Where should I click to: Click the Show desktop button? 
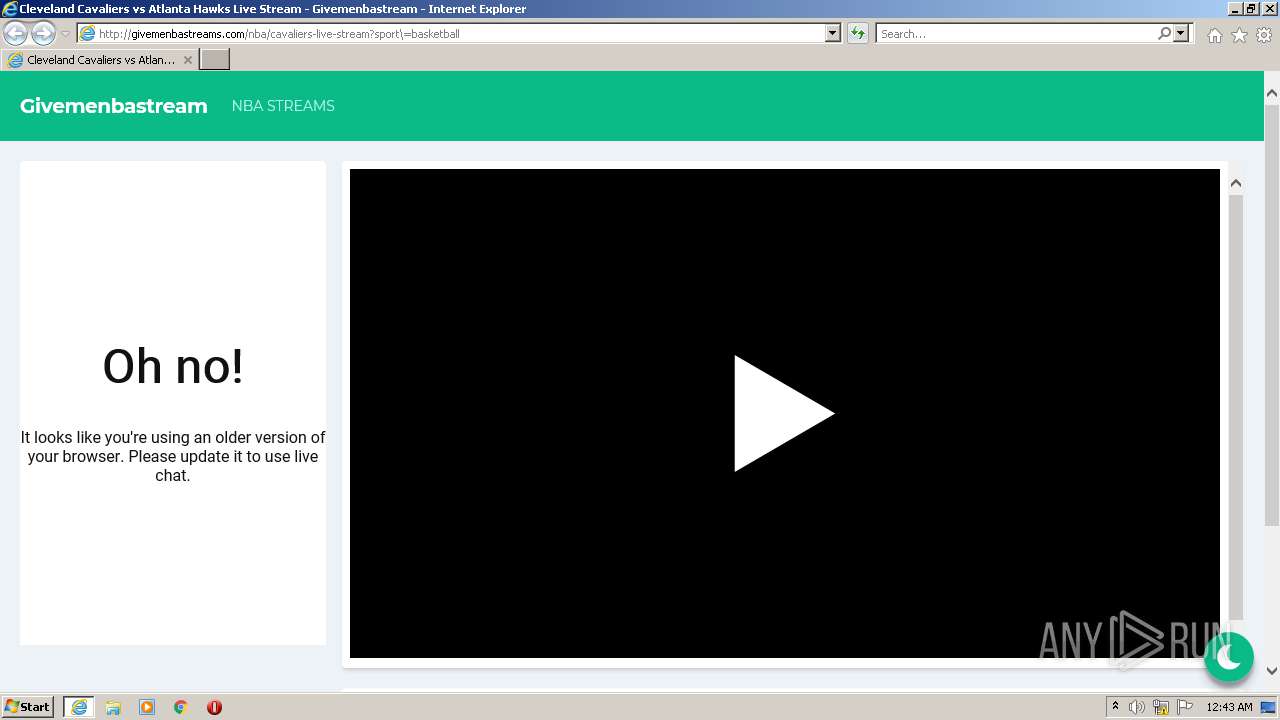point(1269,707)
